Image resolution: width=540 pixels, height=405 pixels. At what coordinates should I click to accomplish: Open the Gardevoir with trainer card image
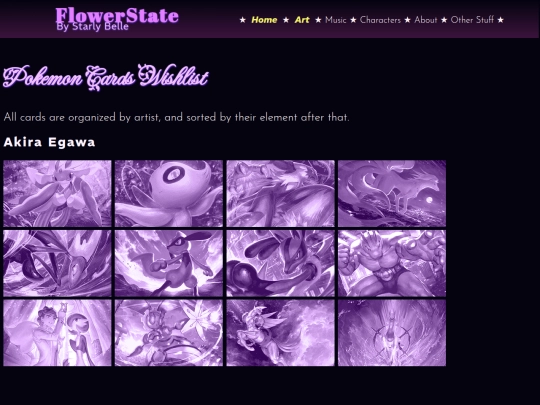point(57,333)
